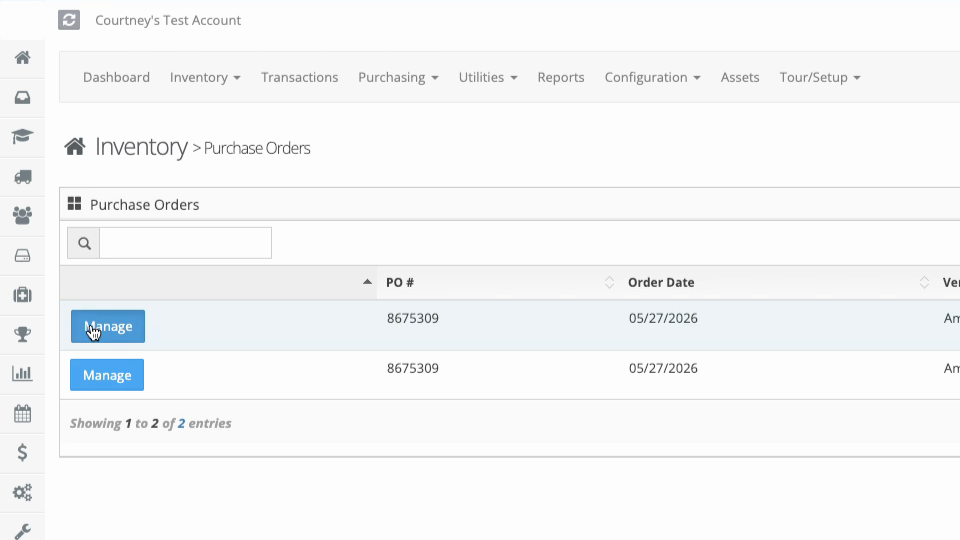Click the house icon beside Inventory heading
The image size is (960, 540).
point(75,147)
